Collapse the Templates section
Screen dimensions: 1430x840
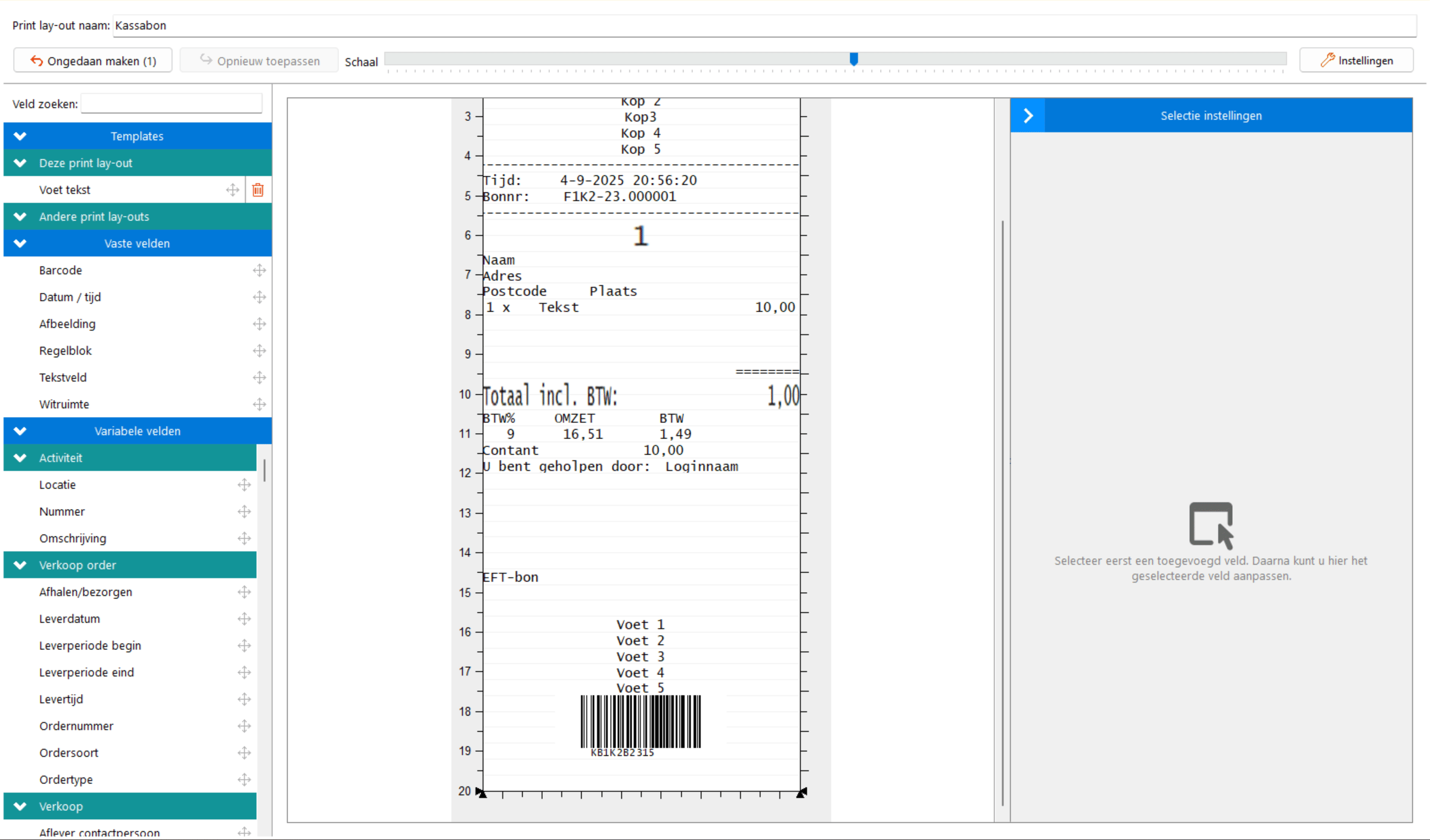point(20,136)
